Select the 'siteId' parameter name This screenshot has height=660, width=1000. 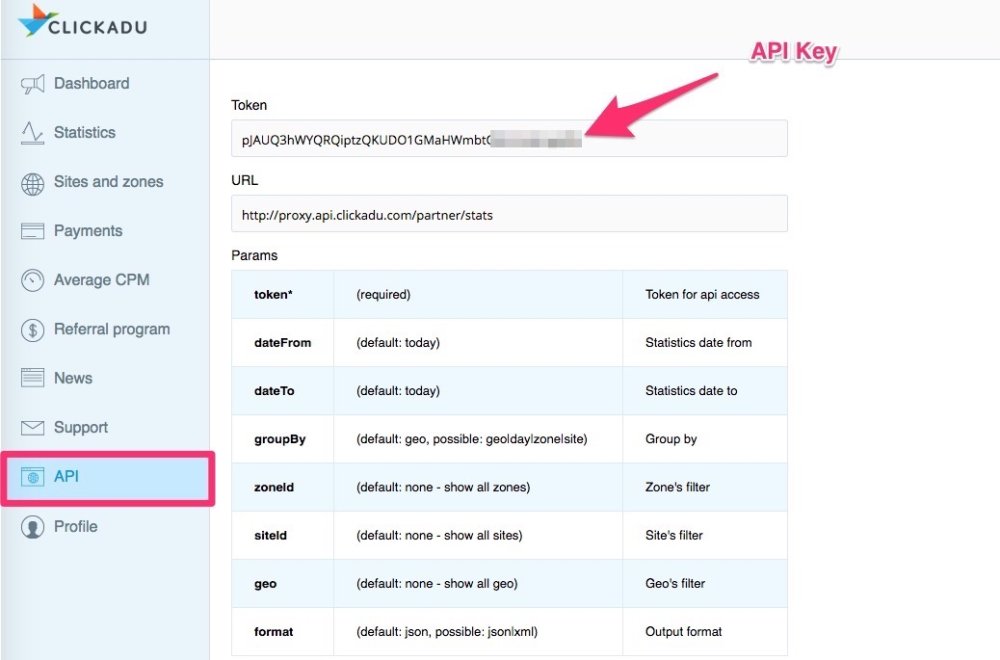(x=270, y=536)
